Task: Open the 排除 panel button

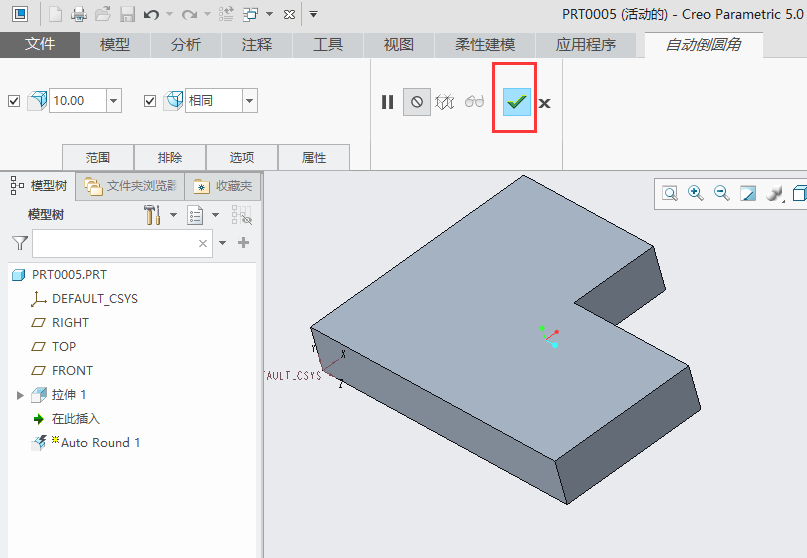Action: [x=170, y=157]
